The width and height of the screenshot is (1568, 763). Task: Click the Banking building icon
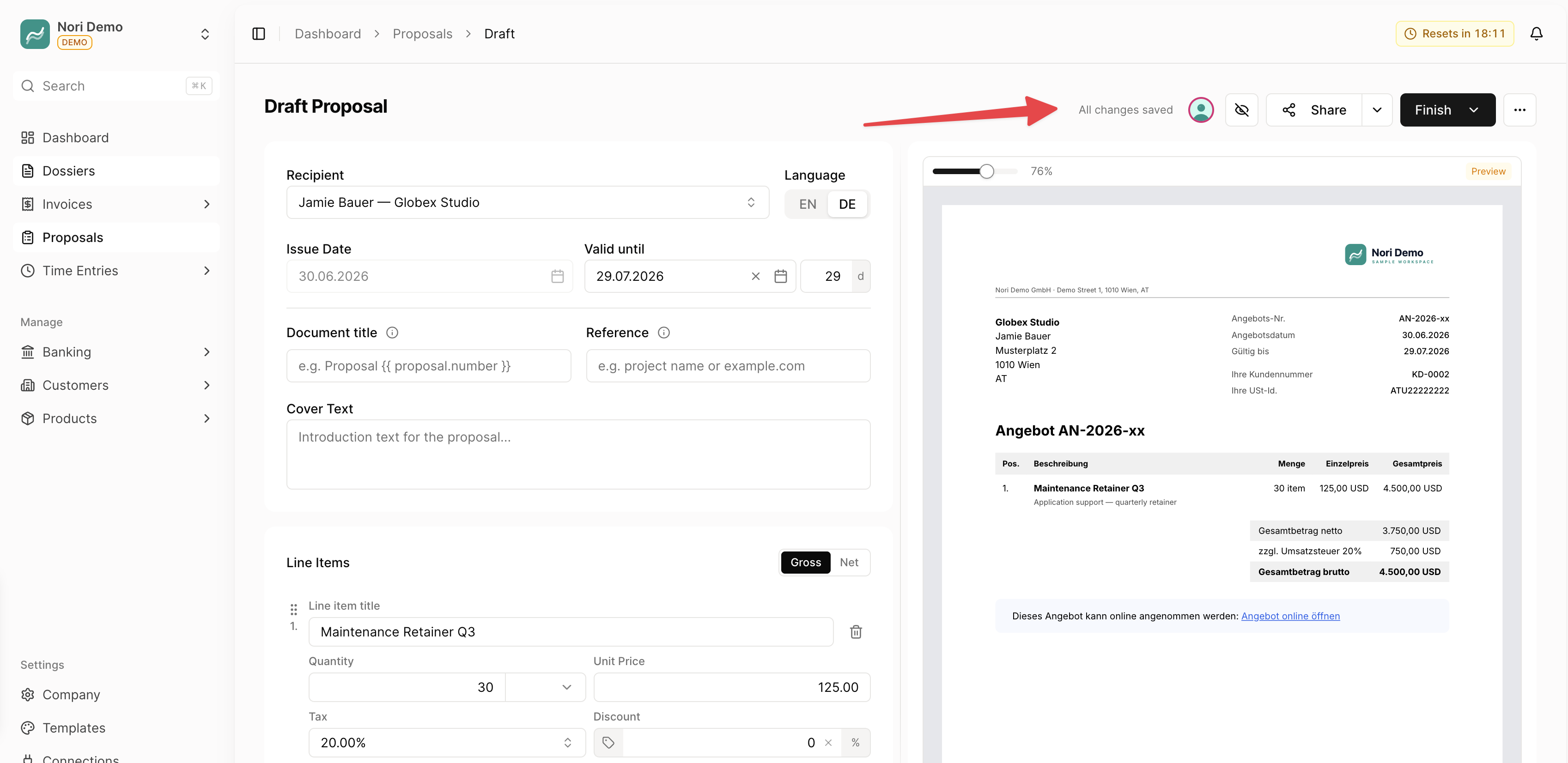pyautogui.click(x=27, y=352)
